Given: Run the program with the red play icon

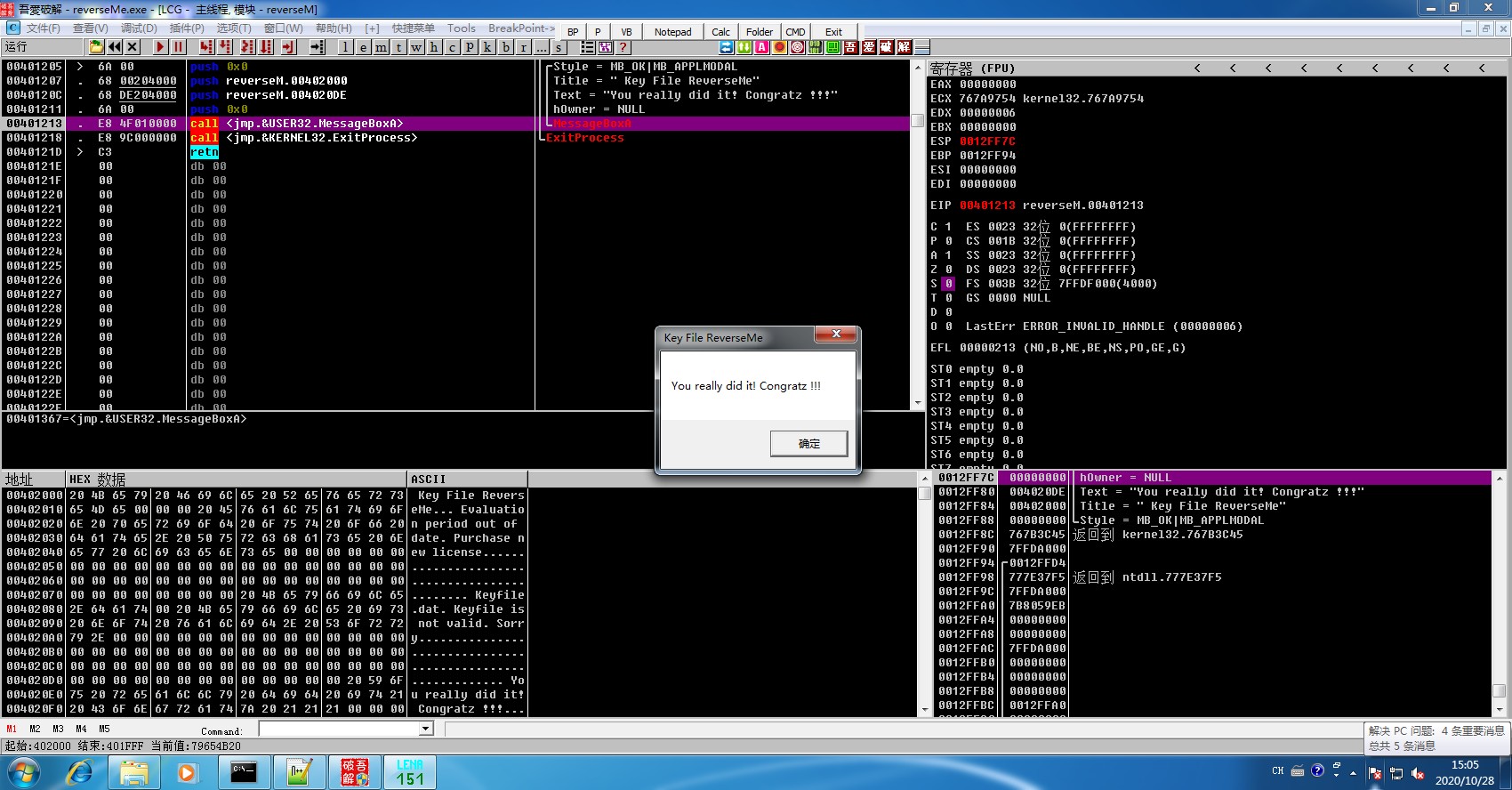Looking at the screenshot, I should point(160,47).
